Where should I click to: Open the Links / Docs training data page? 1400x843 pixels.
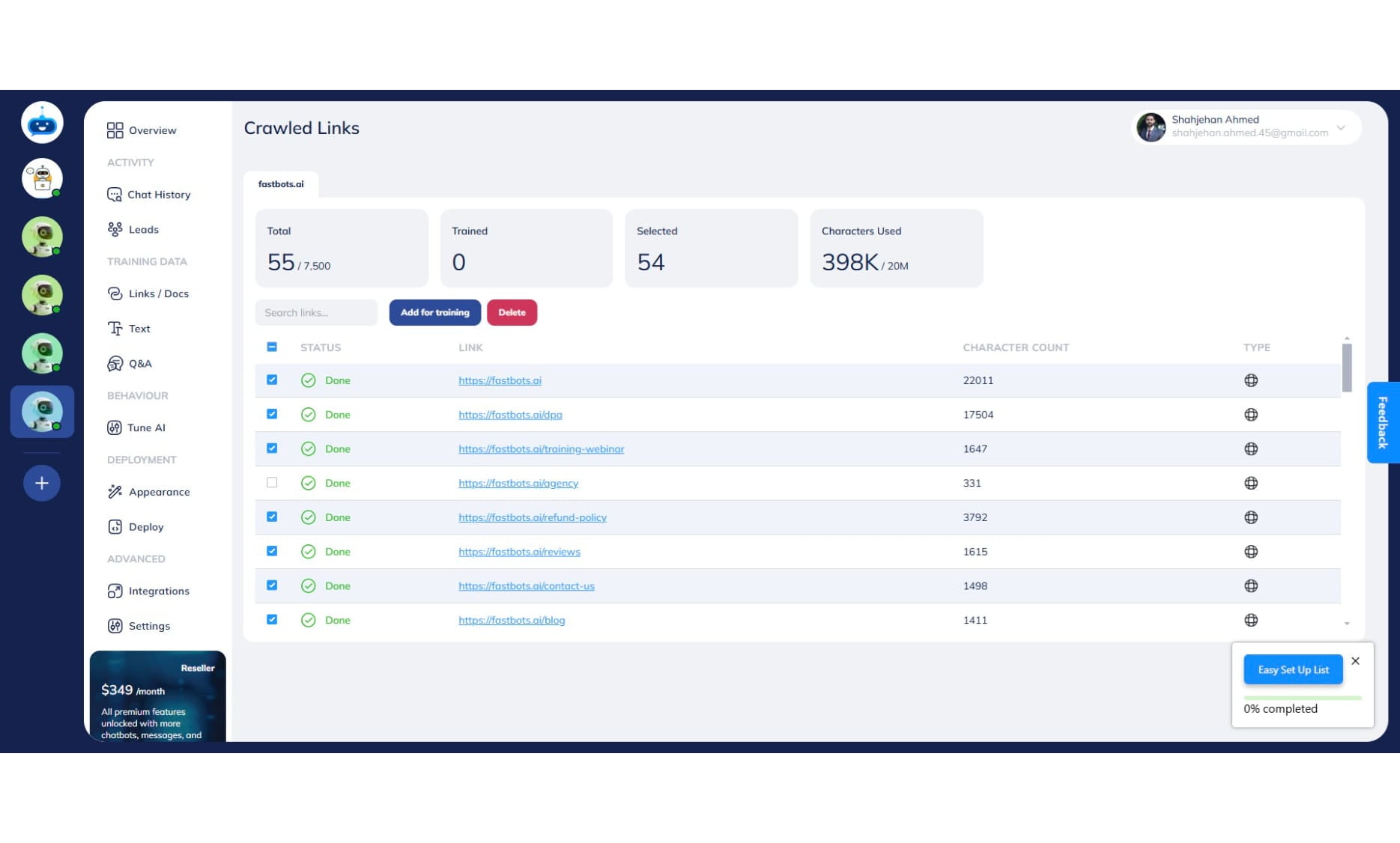[158, 293]
